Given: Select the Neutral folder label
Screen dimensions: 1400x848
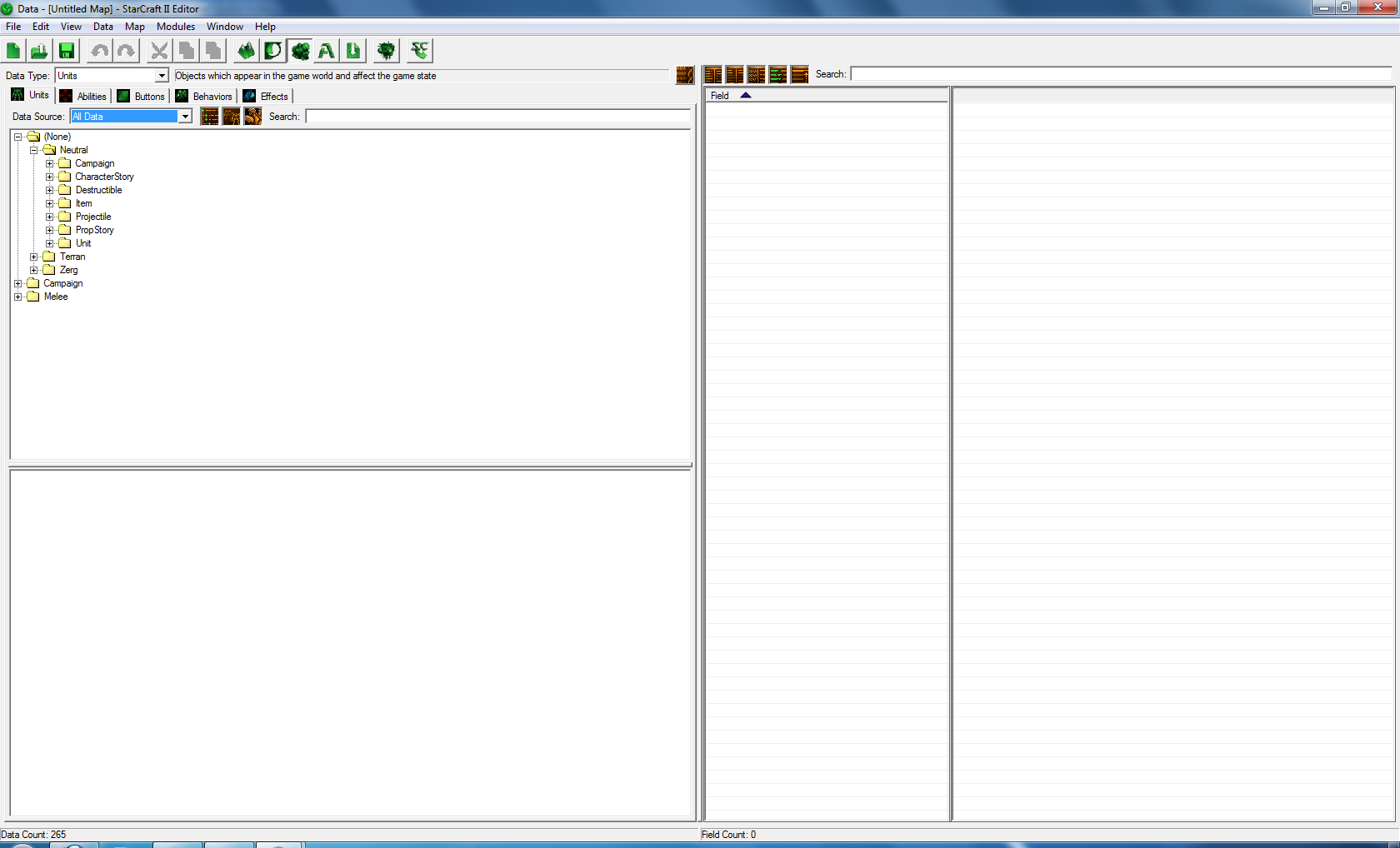Looking at the screenshot, I should (x=73, y=150).
